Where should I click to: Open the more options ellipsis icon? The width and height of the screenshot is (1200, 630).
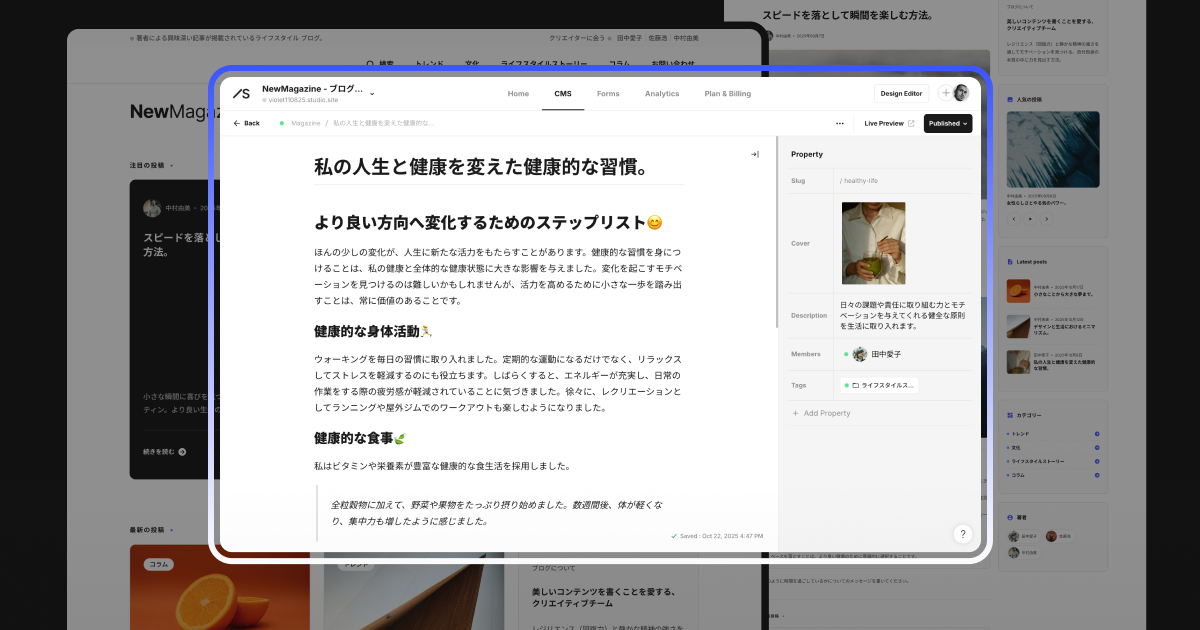point(840,123)
